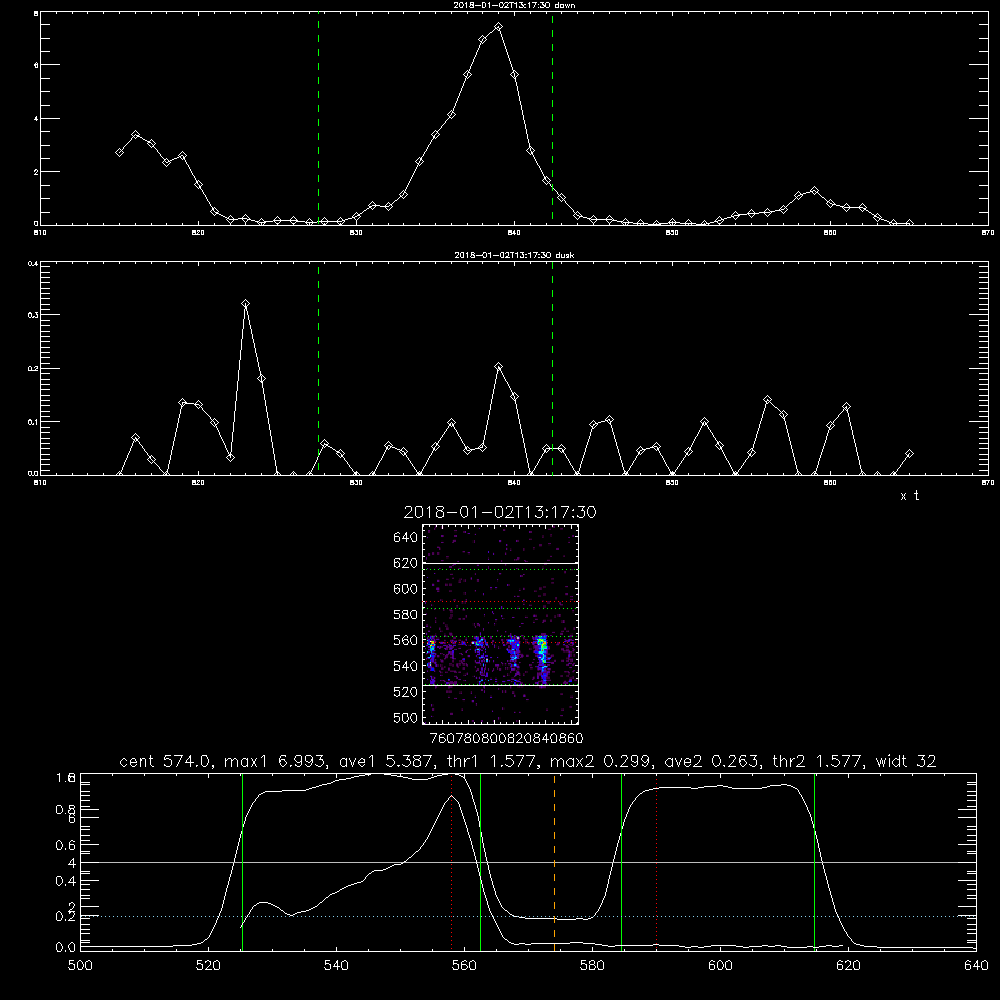Click the red dotted line near 558 in bottom plot
This screenshot has height=1000, width=1000.
tap(452, 862)
